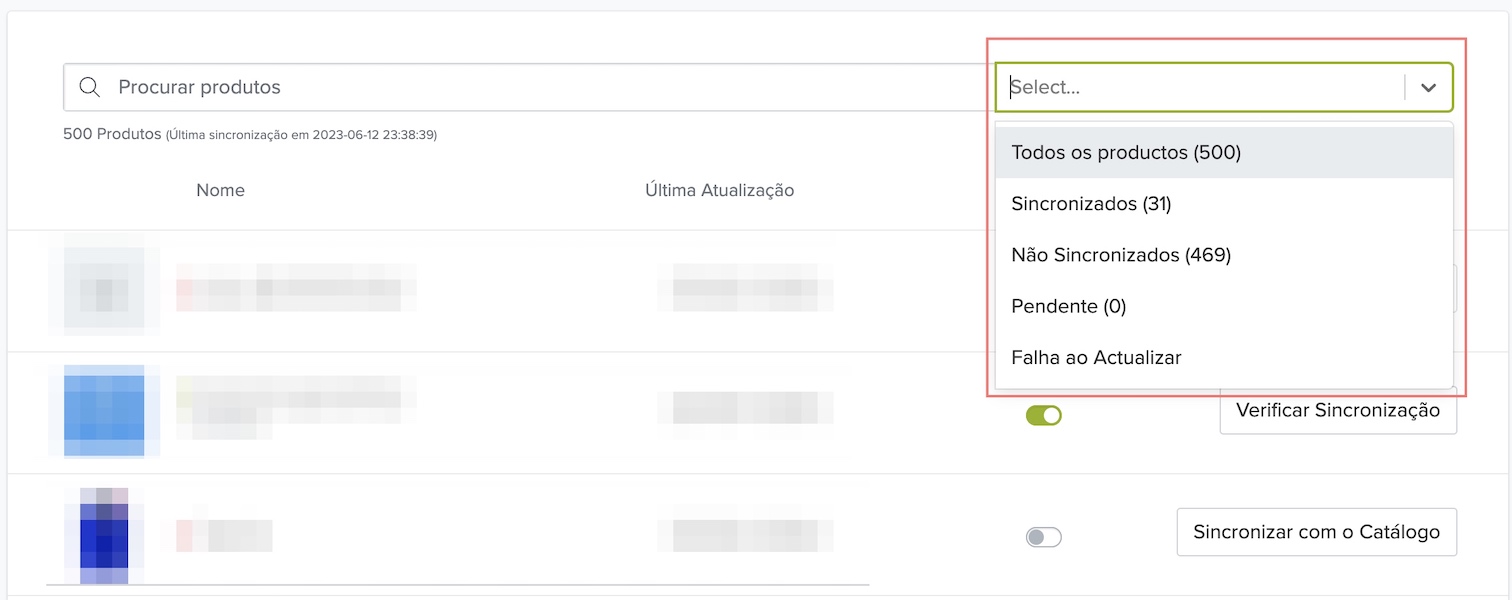
Task: Click the Nome column header
Action: click(220, 190)
